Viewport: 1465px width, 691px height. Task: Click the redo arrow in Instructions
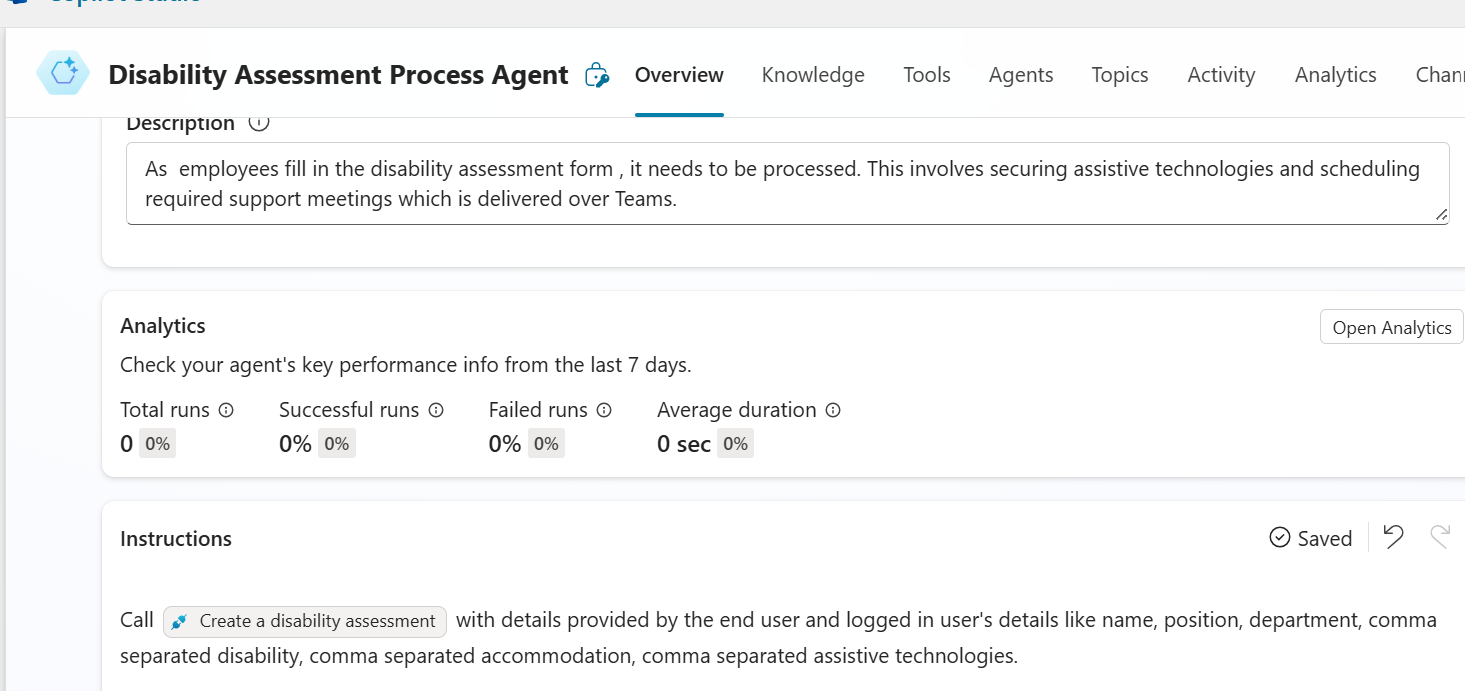[1440, 538]
